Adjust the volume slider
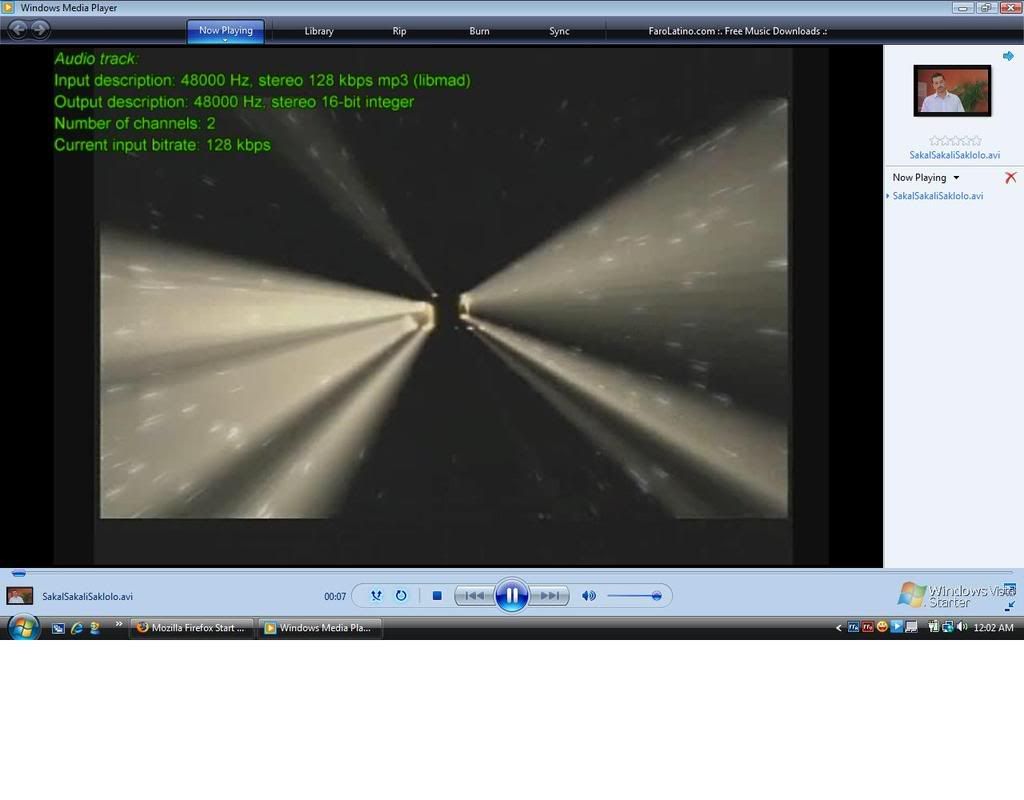Viewport: 1024px width, 800px height. point(634,596)
